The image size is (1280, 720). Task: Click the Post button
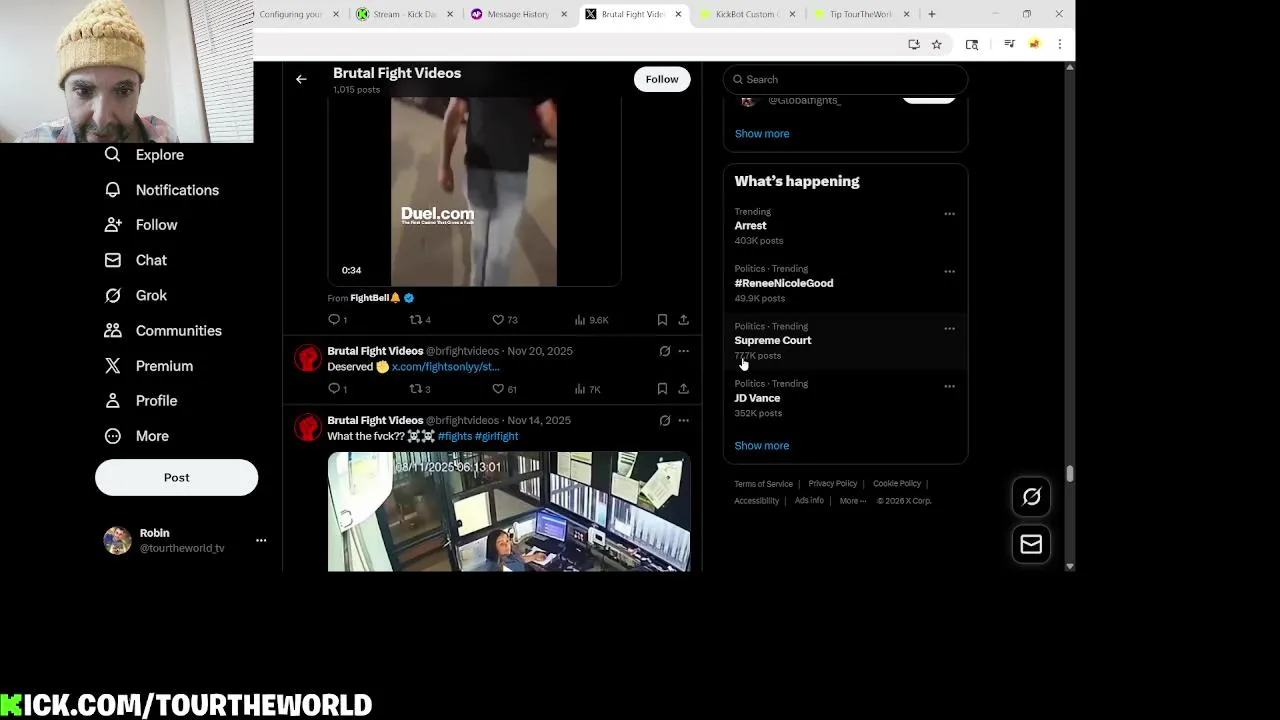coord(176,477)
